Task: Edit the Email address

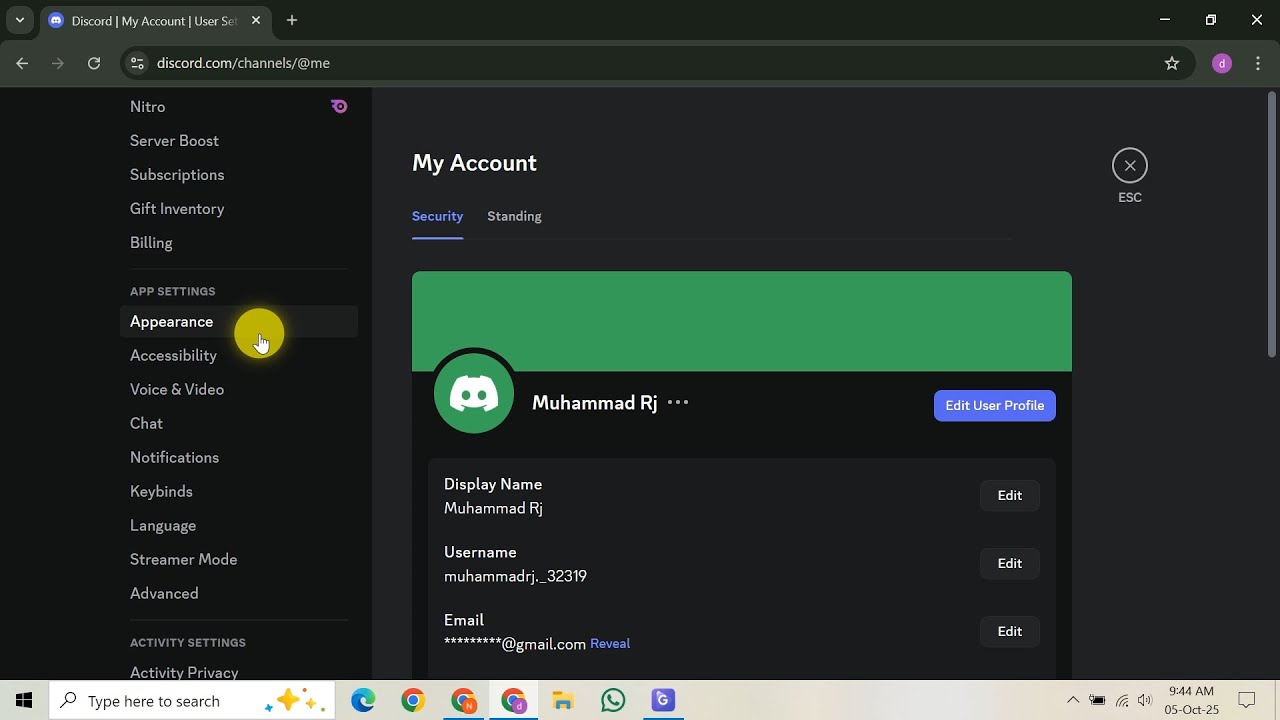Action: pos(1009,631)
